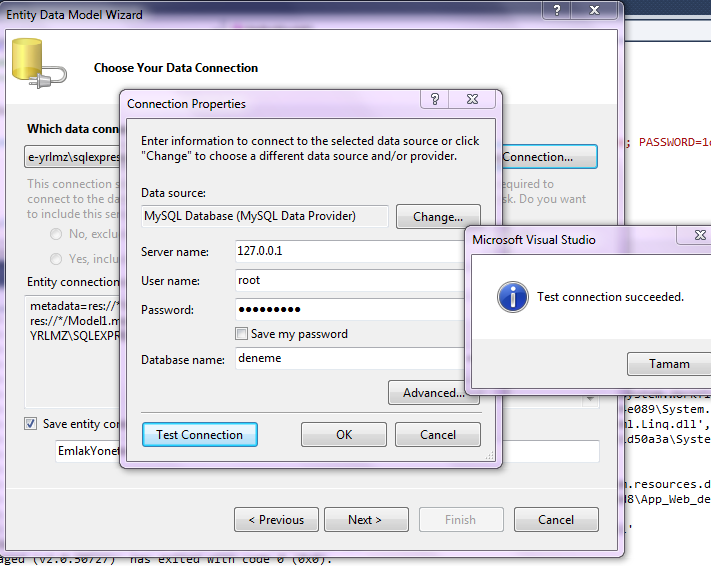Confirm Connection Properties with OK
Screen dimensions: 711x566
[344, 434]
